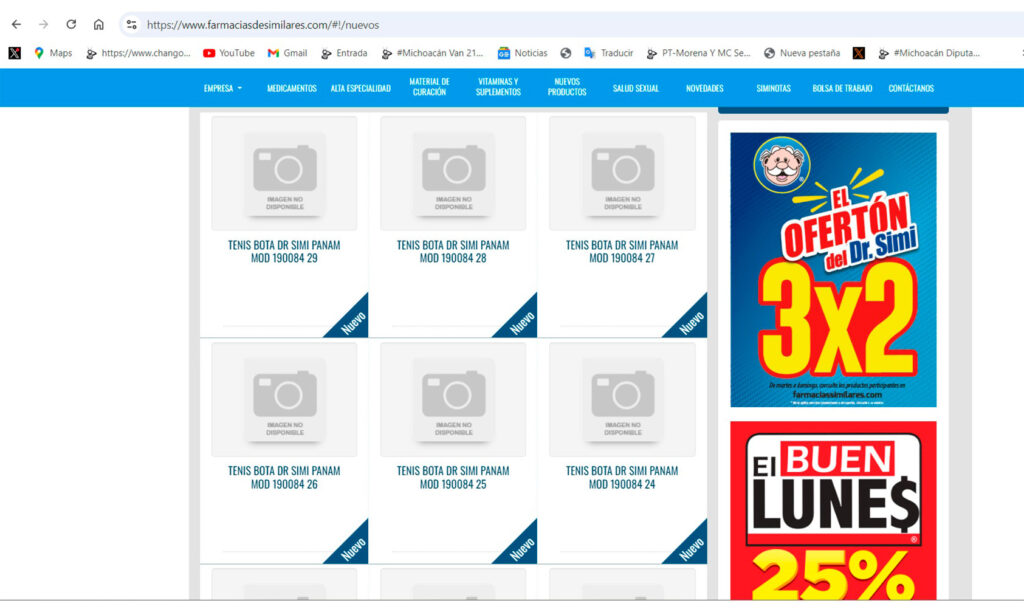Open the chango bookmark link
Screen dimensions: 1024x612
tap(138, 53)
